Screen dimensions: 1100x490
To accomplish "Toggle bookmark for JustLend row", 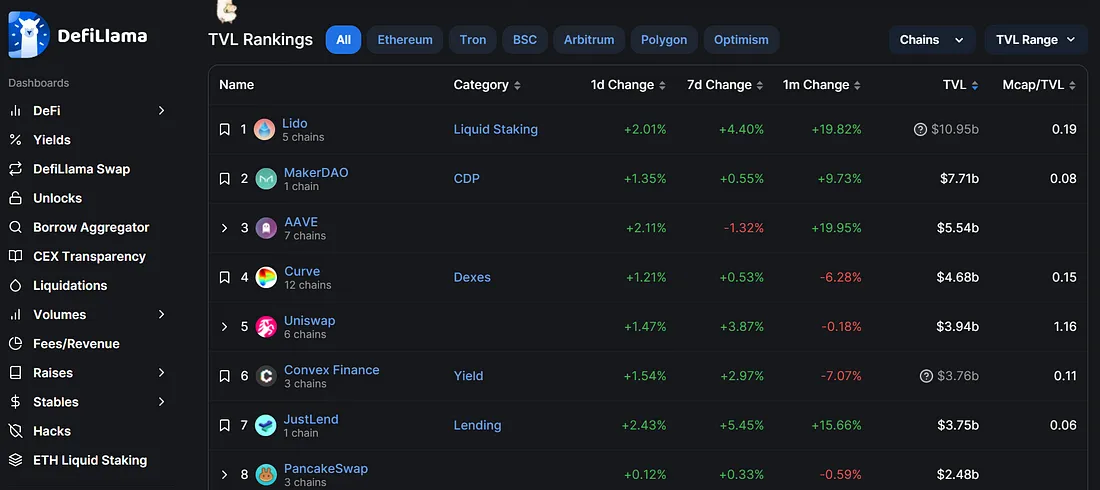I will click(225, 425).
